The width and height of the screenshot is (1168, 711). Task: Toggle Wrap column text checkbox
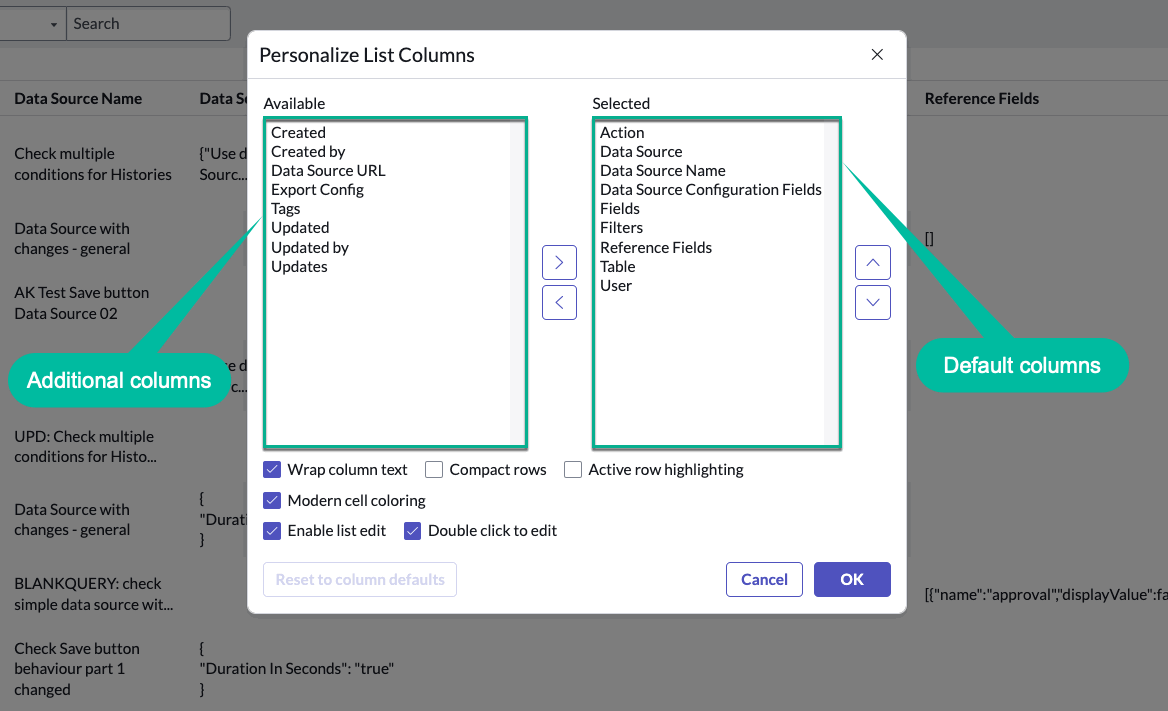pyautogui.click(x=272, y=469)
